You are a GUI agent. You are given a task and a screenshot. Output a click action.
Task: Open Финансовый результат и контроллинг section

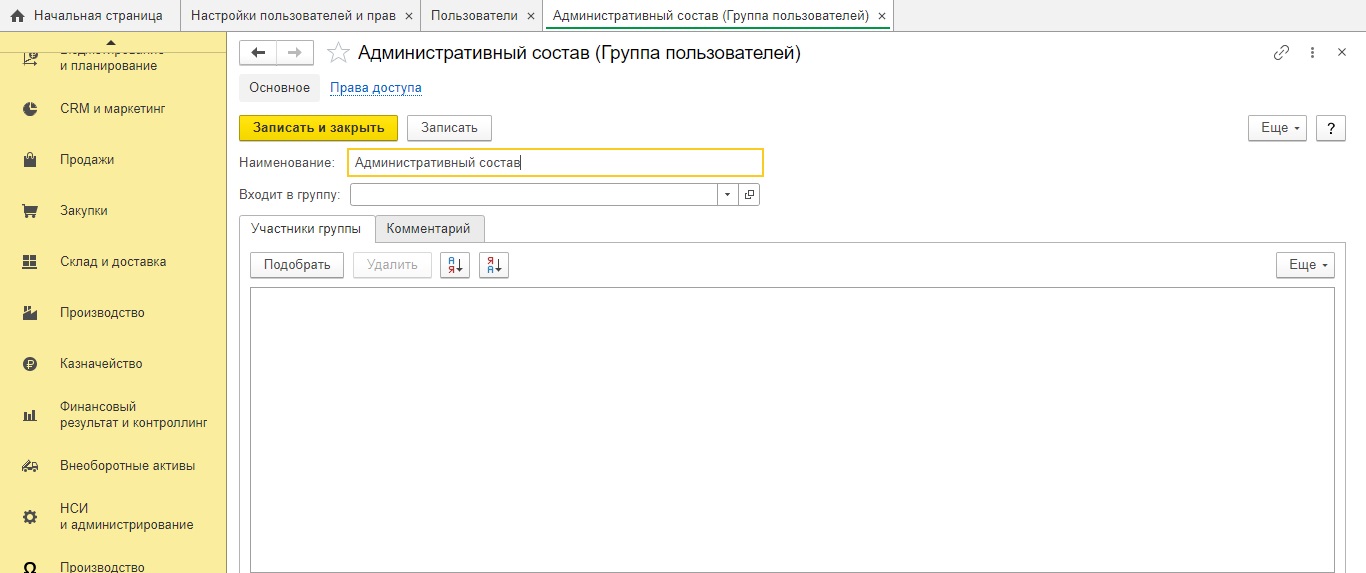click(113, 414)
